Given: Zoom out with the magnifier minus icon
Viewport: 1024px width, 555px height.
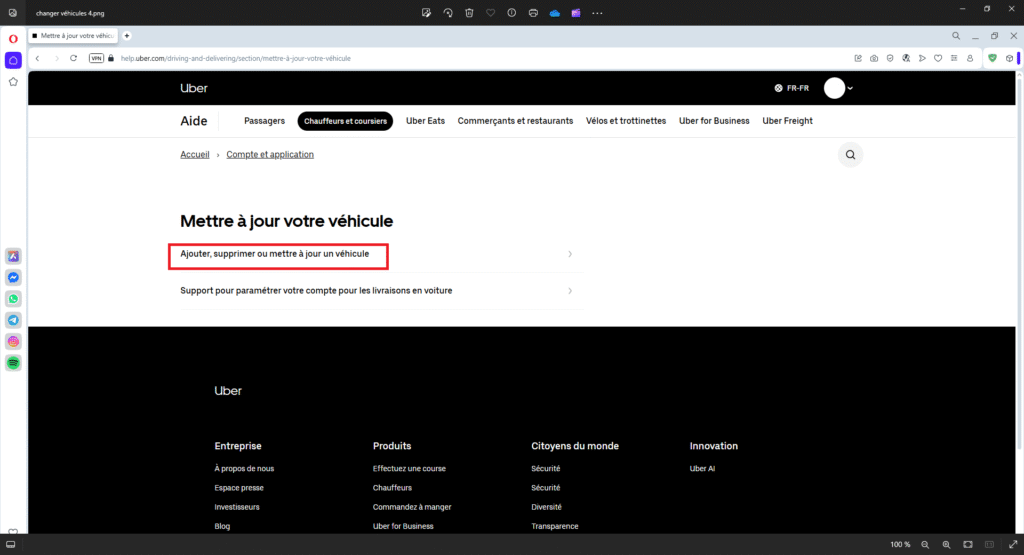Looking at the screenshot, I should 925,545.
